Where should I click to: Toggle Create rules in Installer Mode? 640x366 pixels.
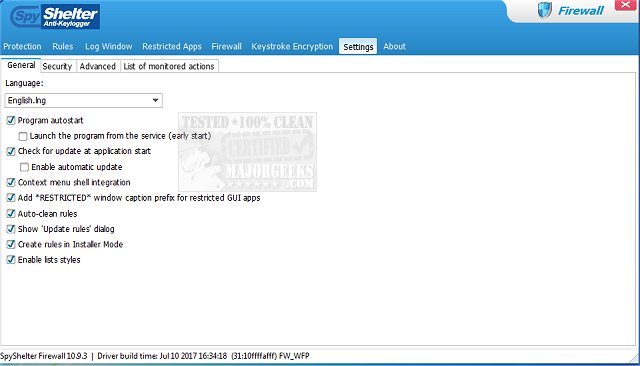pos(11,244)
